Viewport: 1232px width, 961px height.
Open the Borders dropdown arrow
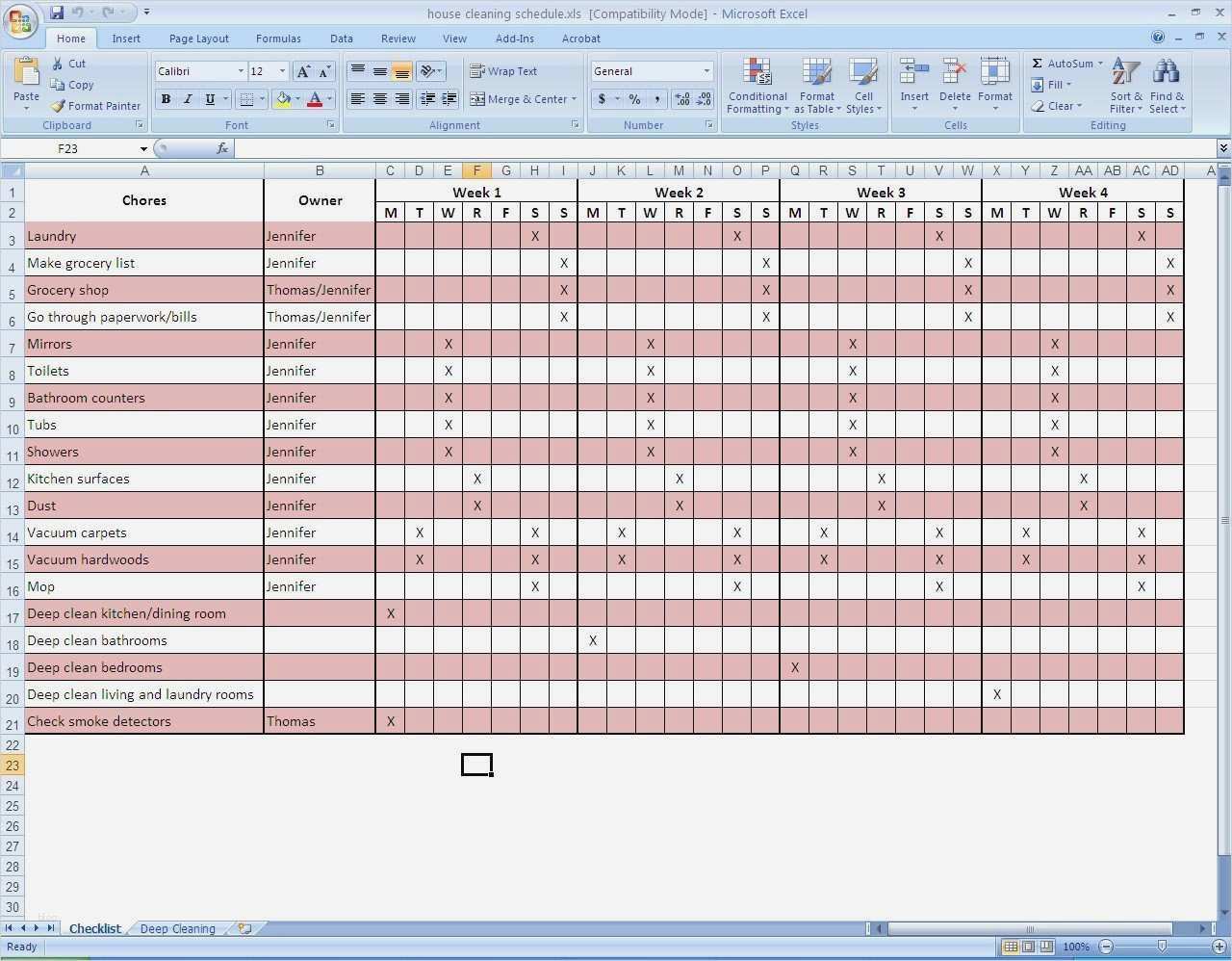pyautogui.click(x=262, y=99)
